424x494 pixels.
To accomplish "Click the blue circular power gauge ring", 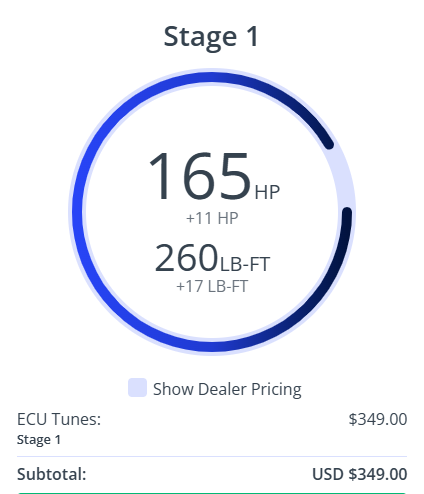I will click(78, 212).
